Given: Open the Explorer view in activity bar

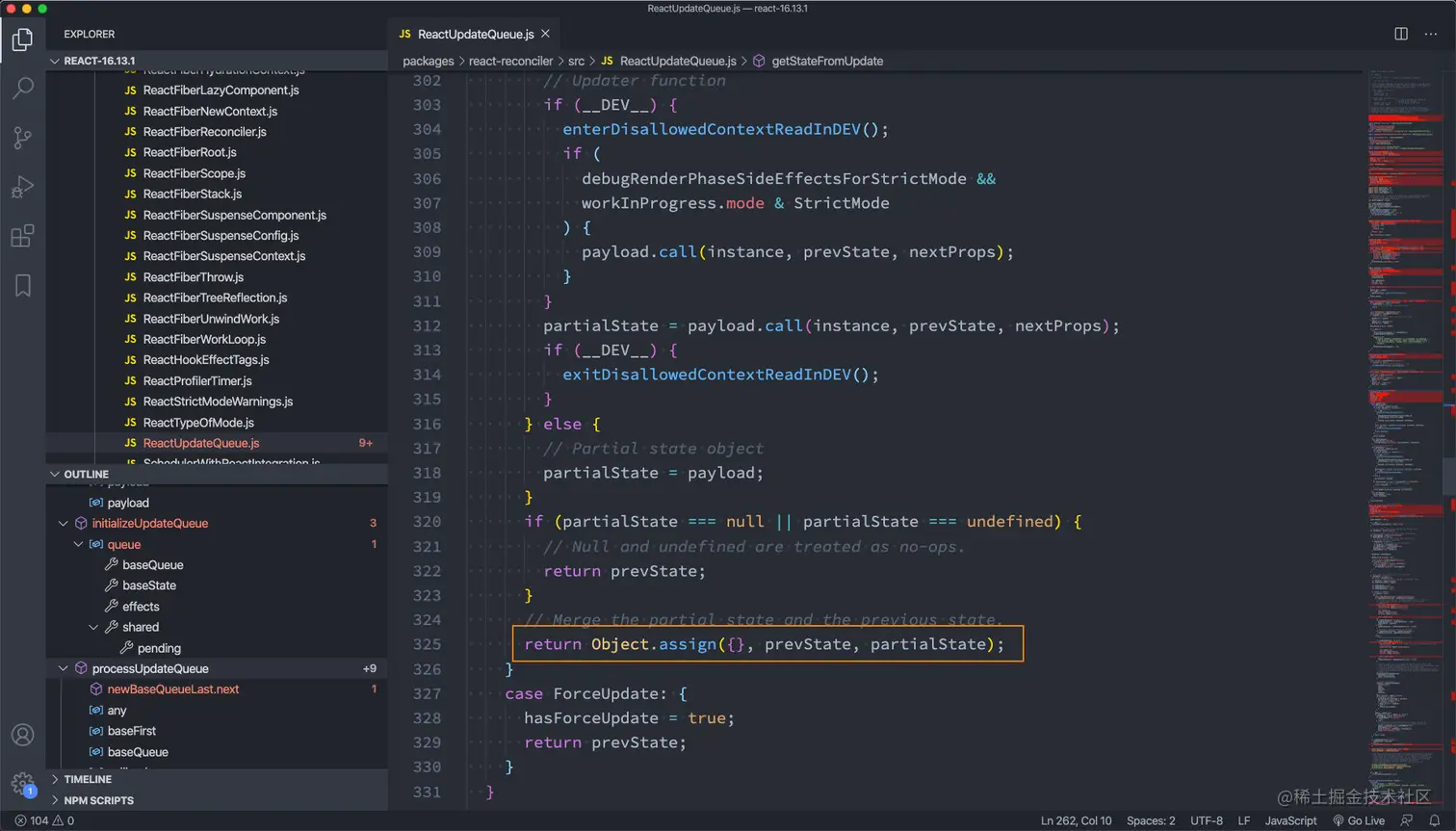Looking at the screenshot, I should coord(22,39).
